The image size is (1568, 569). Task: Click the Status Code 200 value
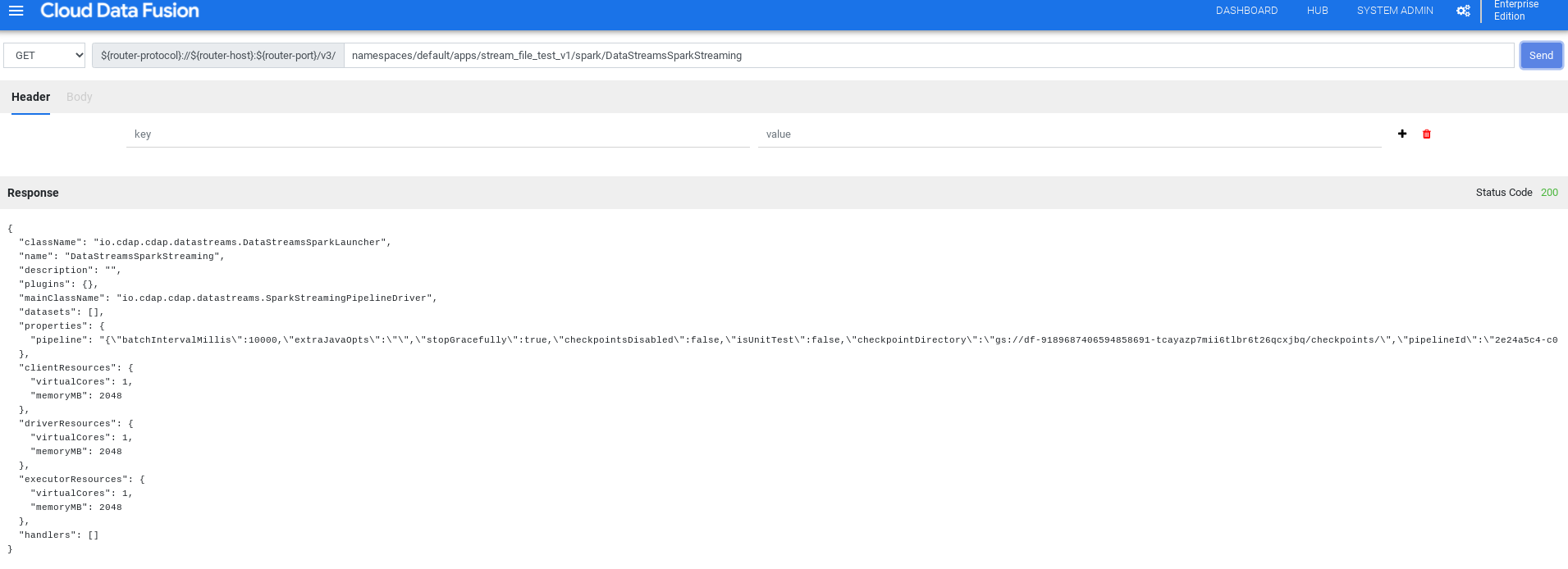pyautogui.click(x=1549, y=193)
